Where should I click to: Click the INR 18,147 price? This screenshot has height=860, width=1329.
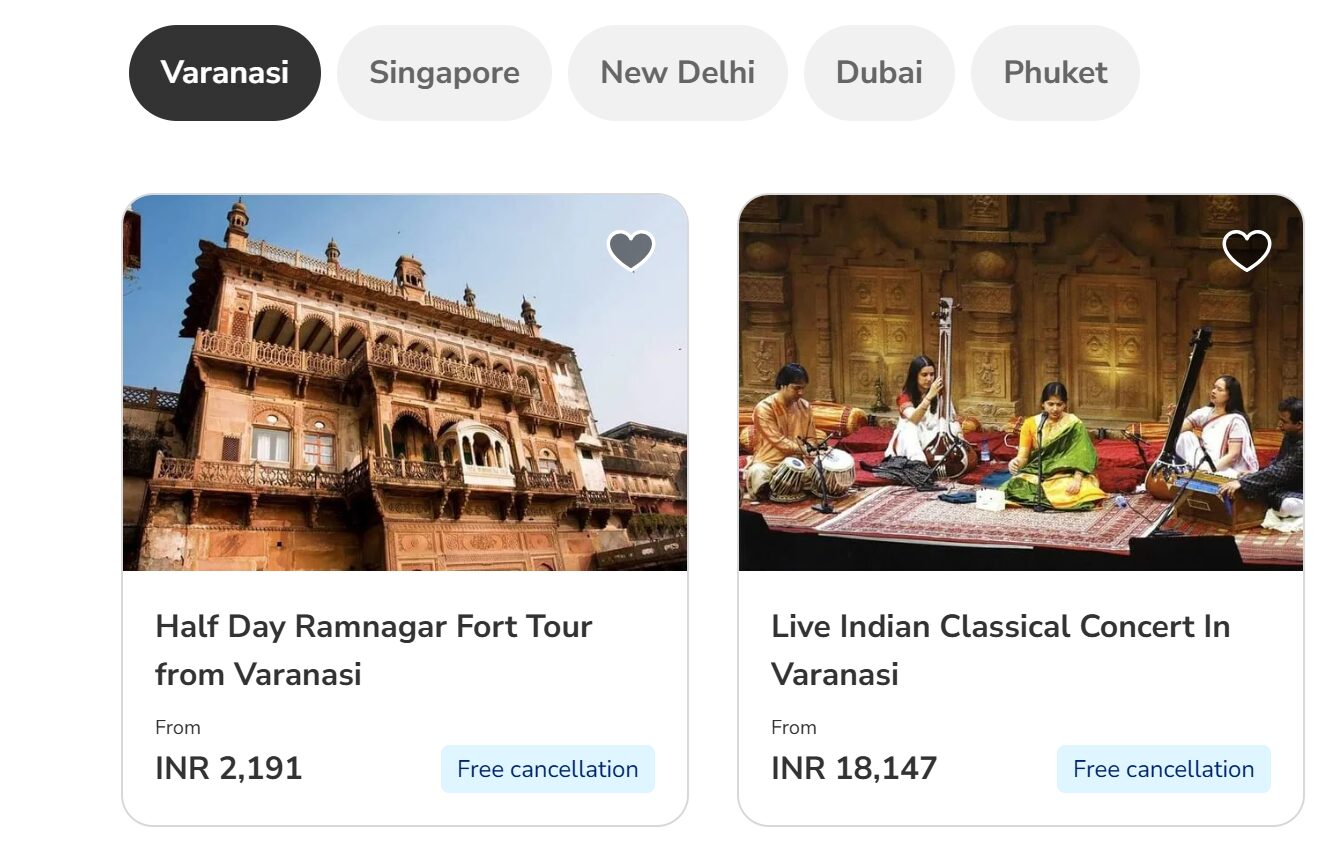(854, 769)
